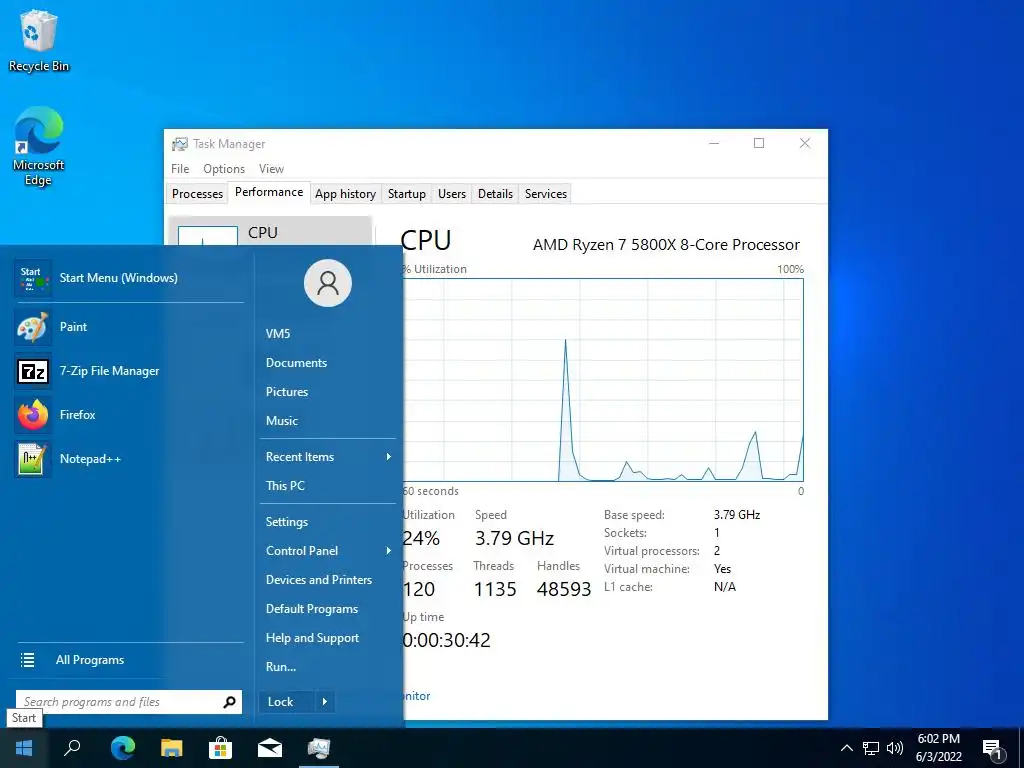
Task: Click the 3.79 GHz speed value
Action: coord(514,538)
